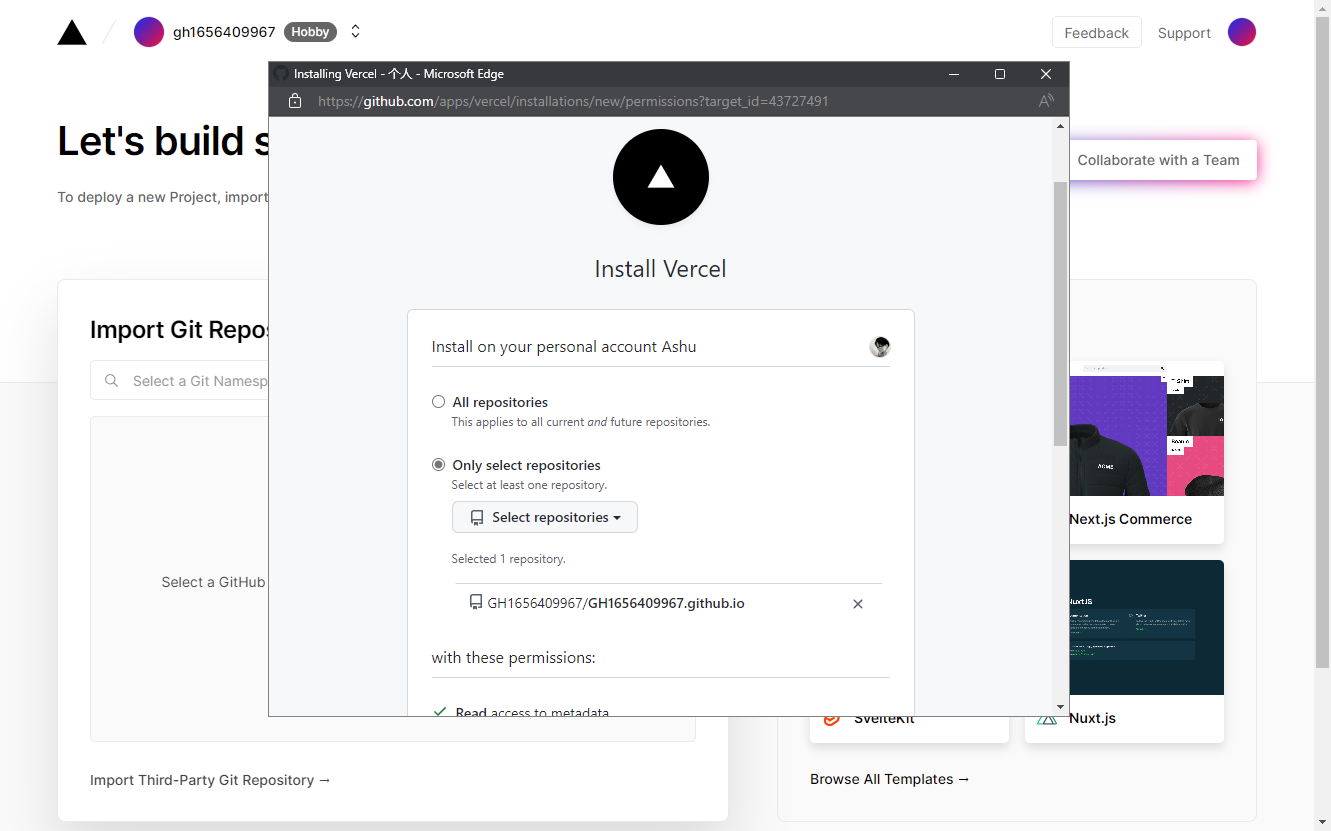
Task: Click the lock icon in the Edge address bar
Action: (x=294, y=101)
